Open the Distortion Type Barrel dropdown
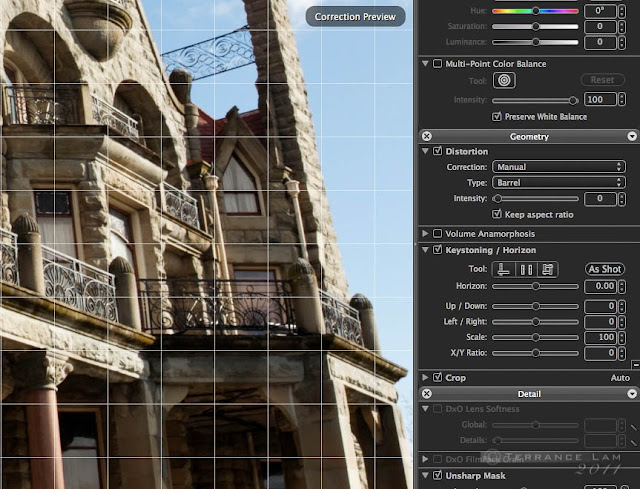 [x=558, y=183]
